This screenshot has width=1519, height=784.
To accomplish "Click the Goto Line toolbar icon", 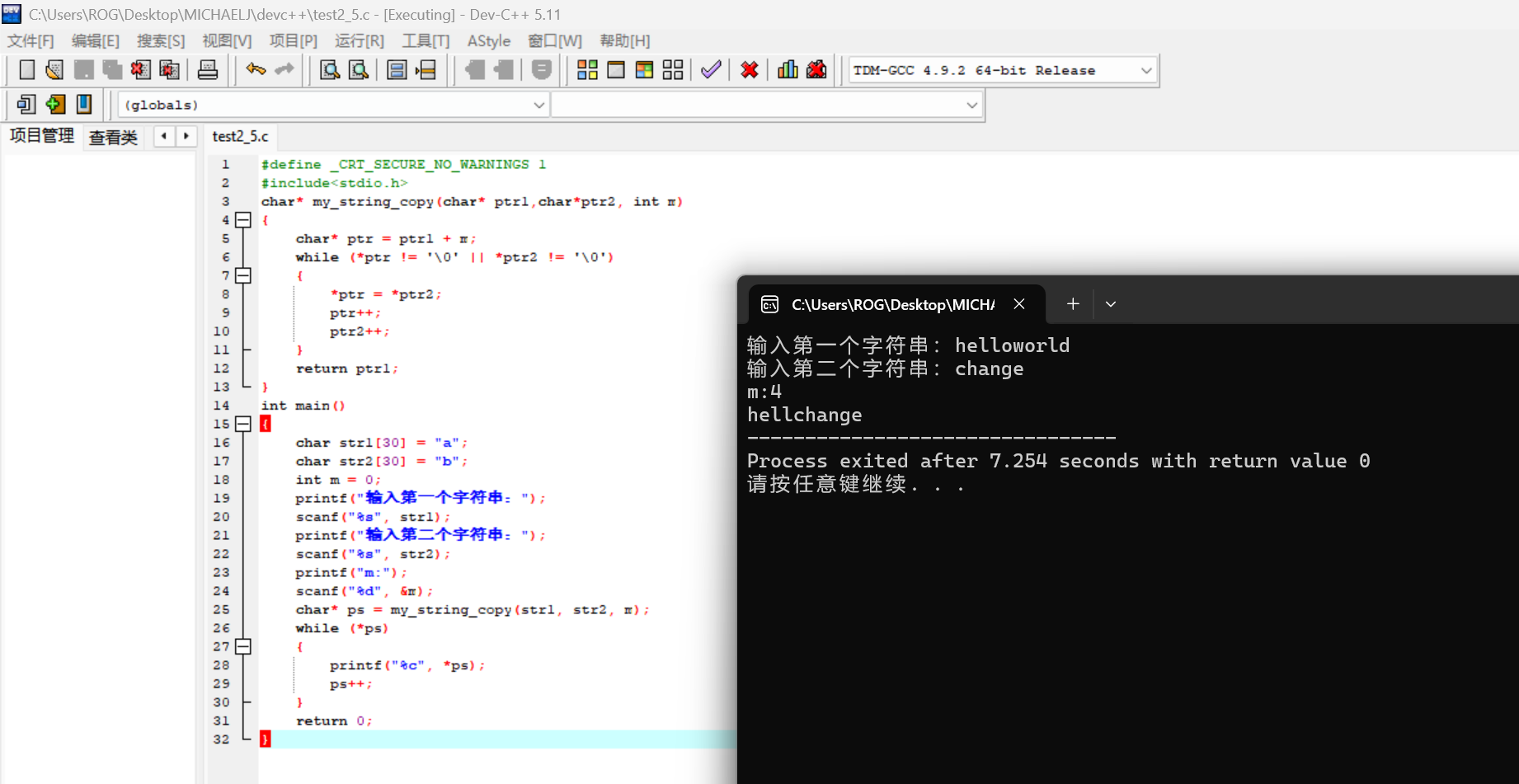I will point(426,70).
